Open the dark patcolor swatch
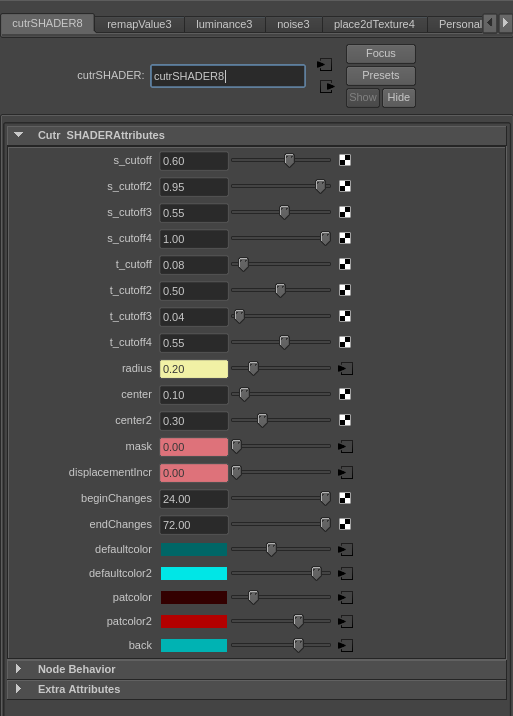 pyautogui.click(x=194, y=597)
